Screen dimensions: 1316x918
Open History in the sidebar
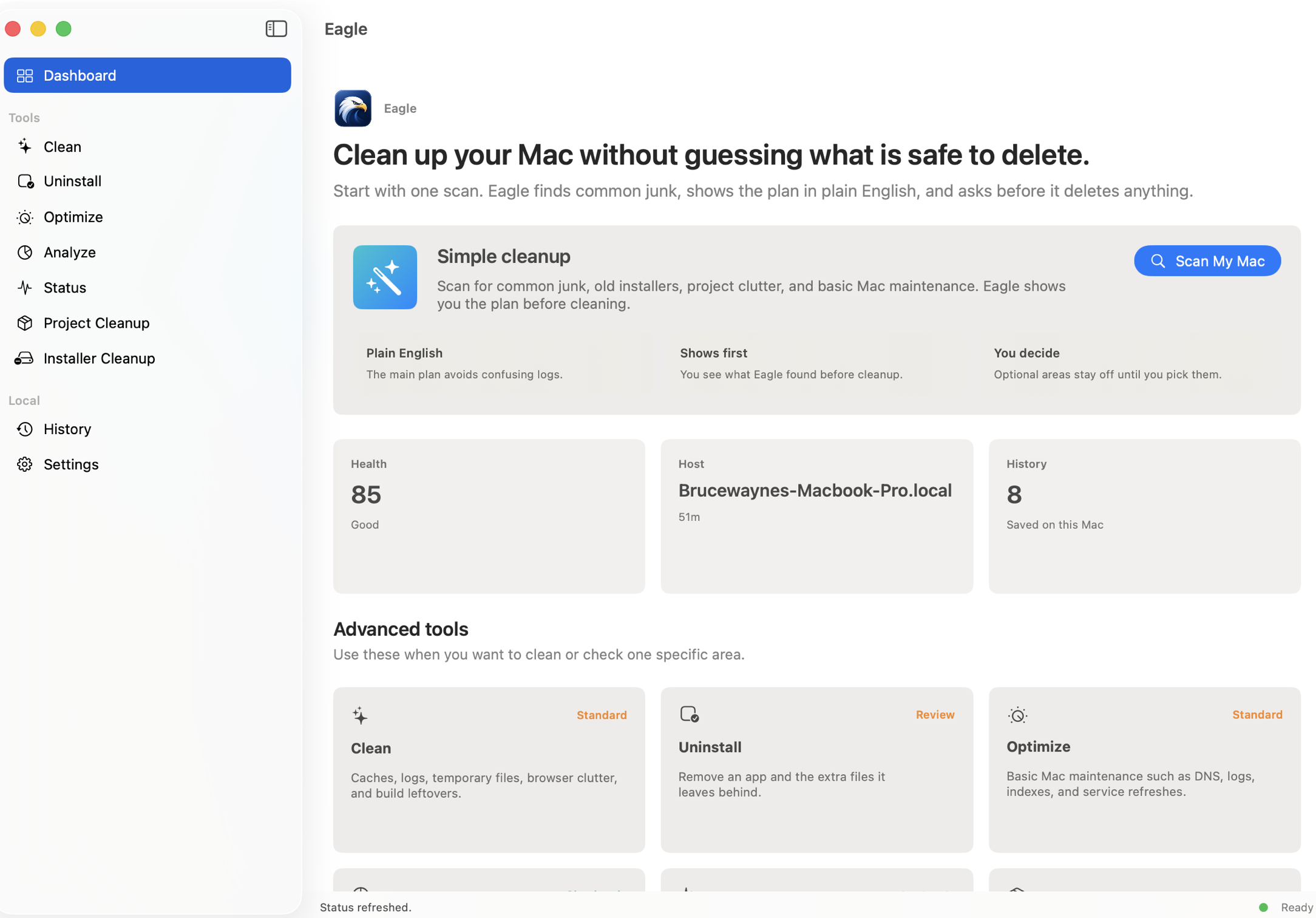(x=148, y=429)
